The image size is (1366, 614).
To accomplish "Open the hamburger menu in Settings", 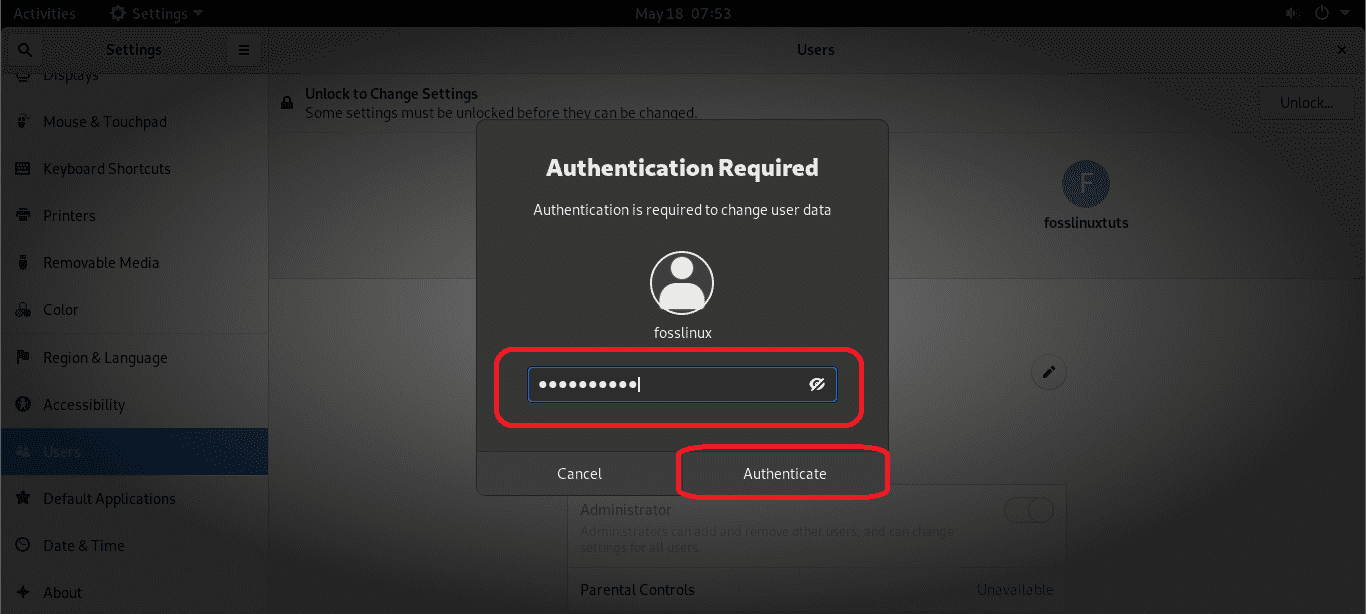I will [x=244, y=49].
